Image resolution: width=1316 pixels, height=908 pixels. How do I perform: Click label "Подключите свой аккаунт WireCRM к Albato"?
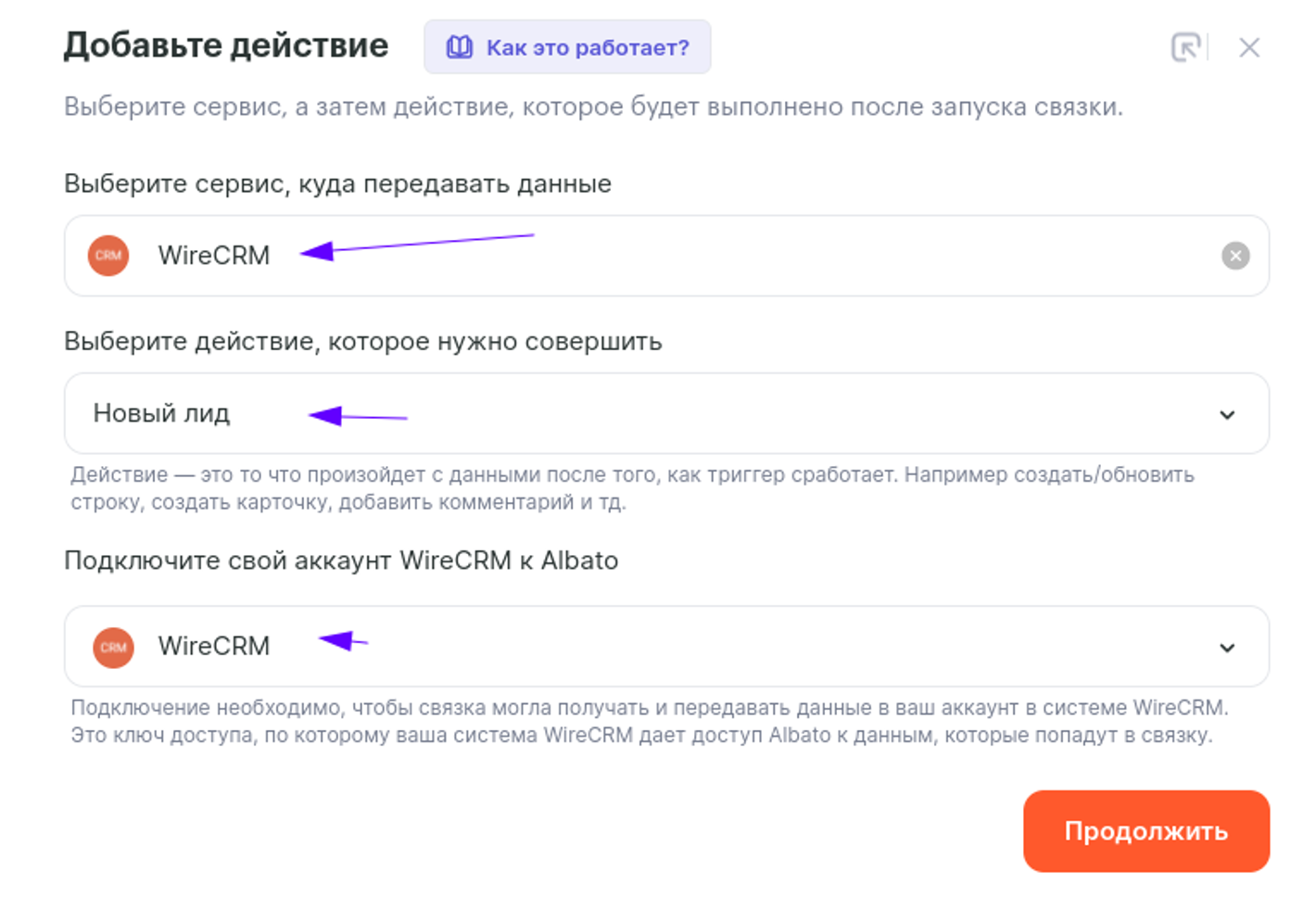click(340, 561)
